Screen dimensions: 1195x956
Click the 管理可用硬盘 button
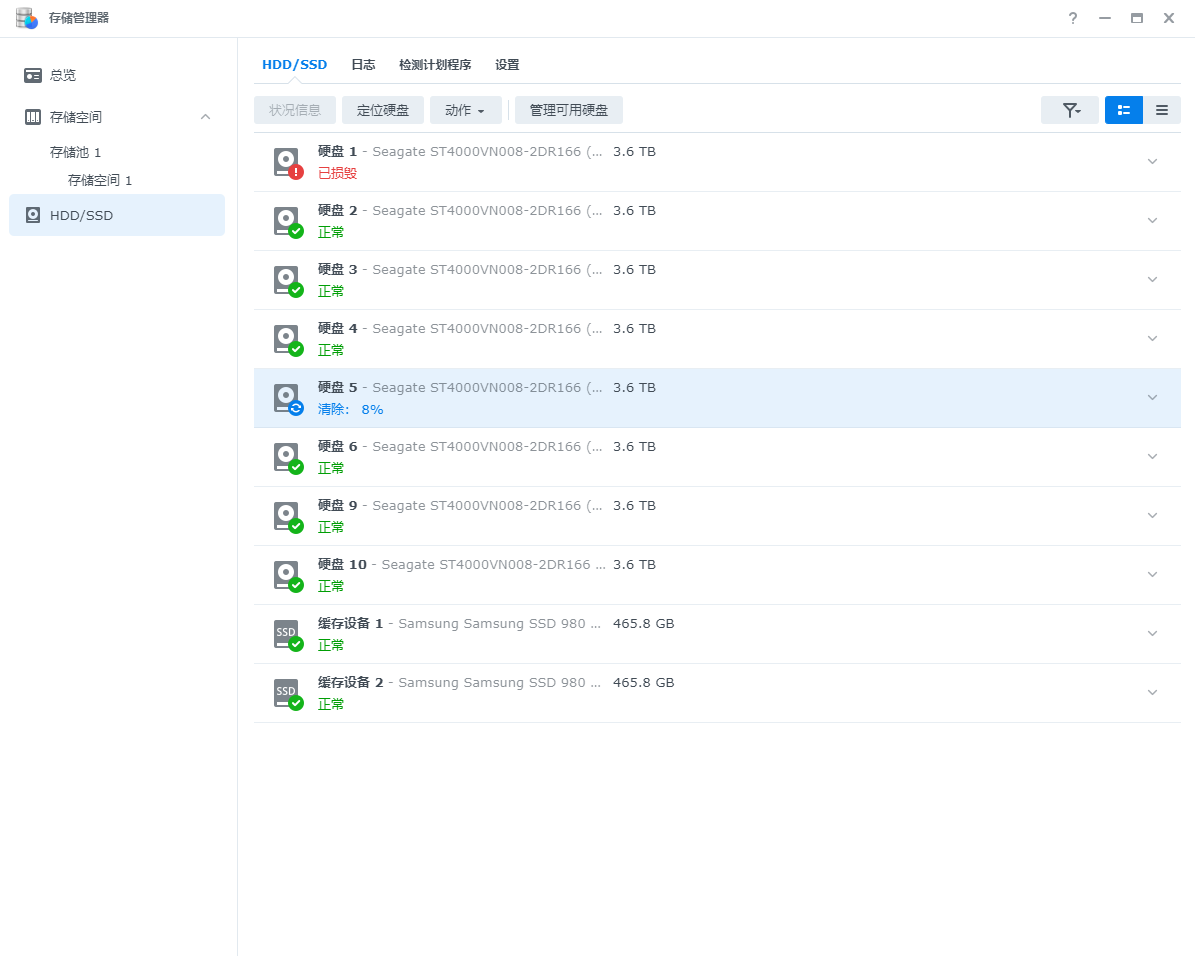click(568, 110)
